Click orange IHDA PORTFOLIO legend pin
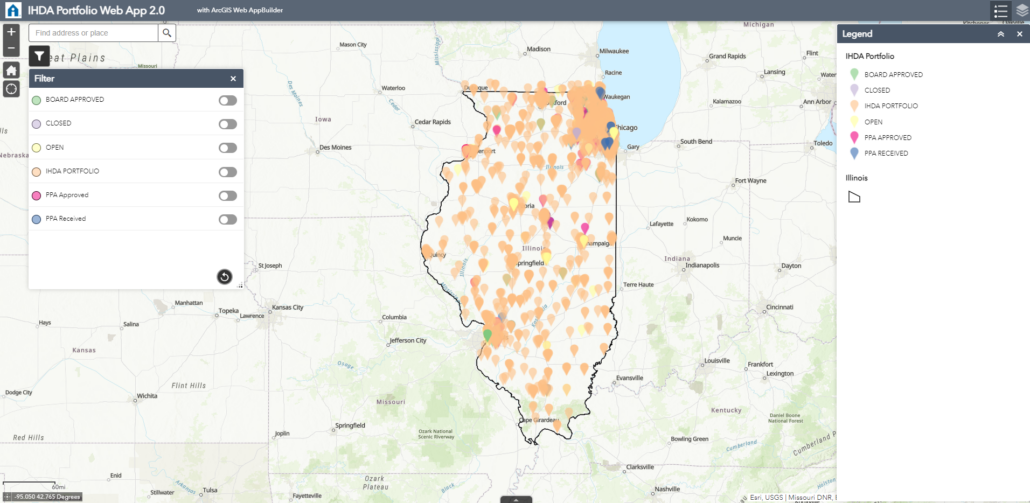 pyautogui.click(x=854, y=106)
